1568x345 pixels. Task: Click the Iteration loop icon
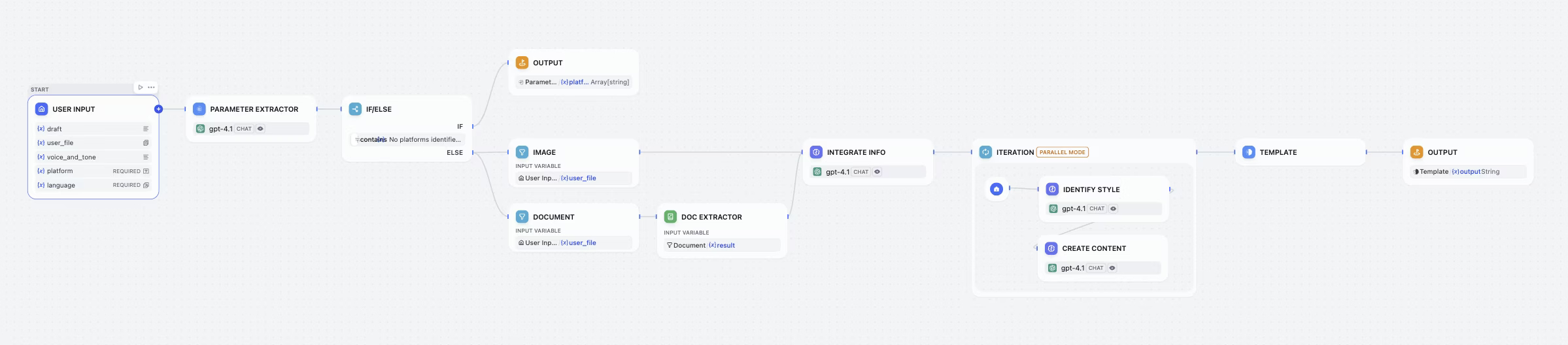click(985, 152)
